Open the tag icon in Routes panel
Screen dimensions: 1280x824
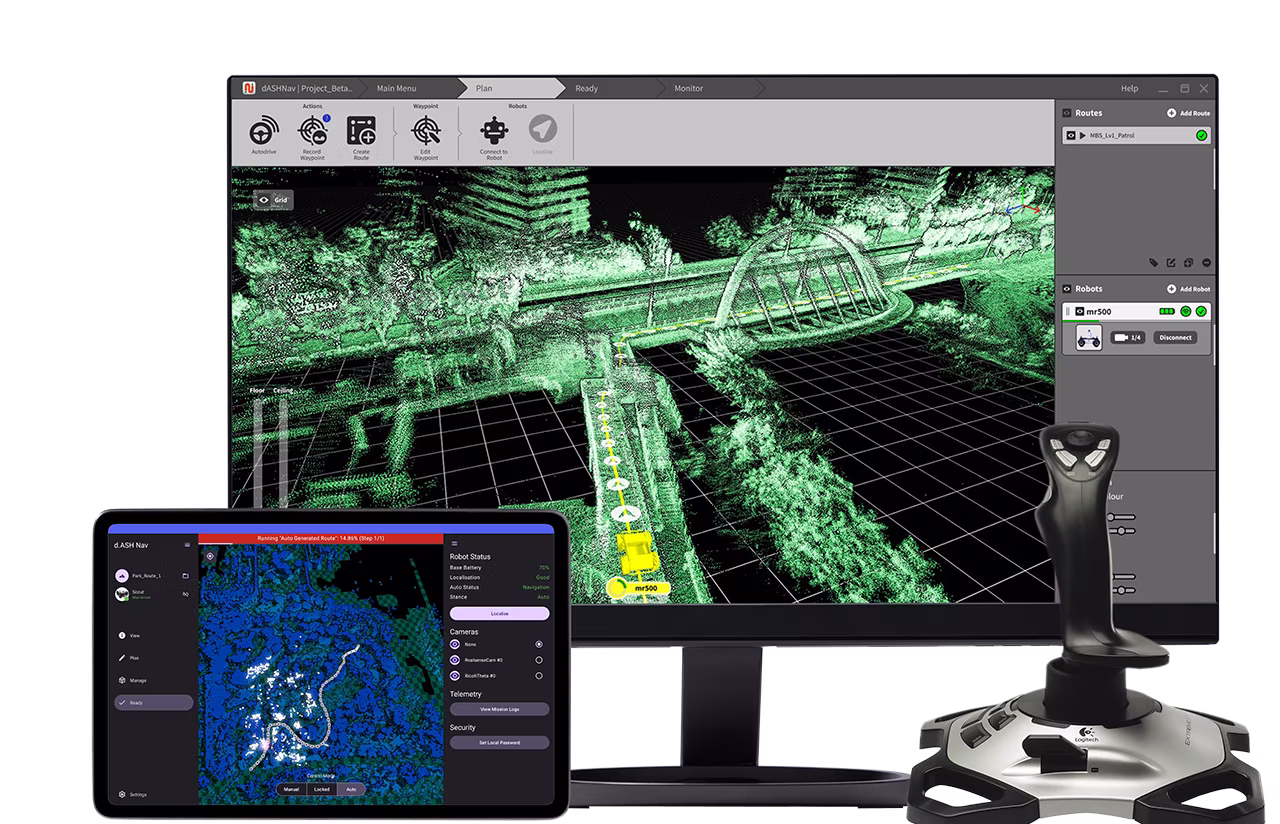pos(1154,263)
